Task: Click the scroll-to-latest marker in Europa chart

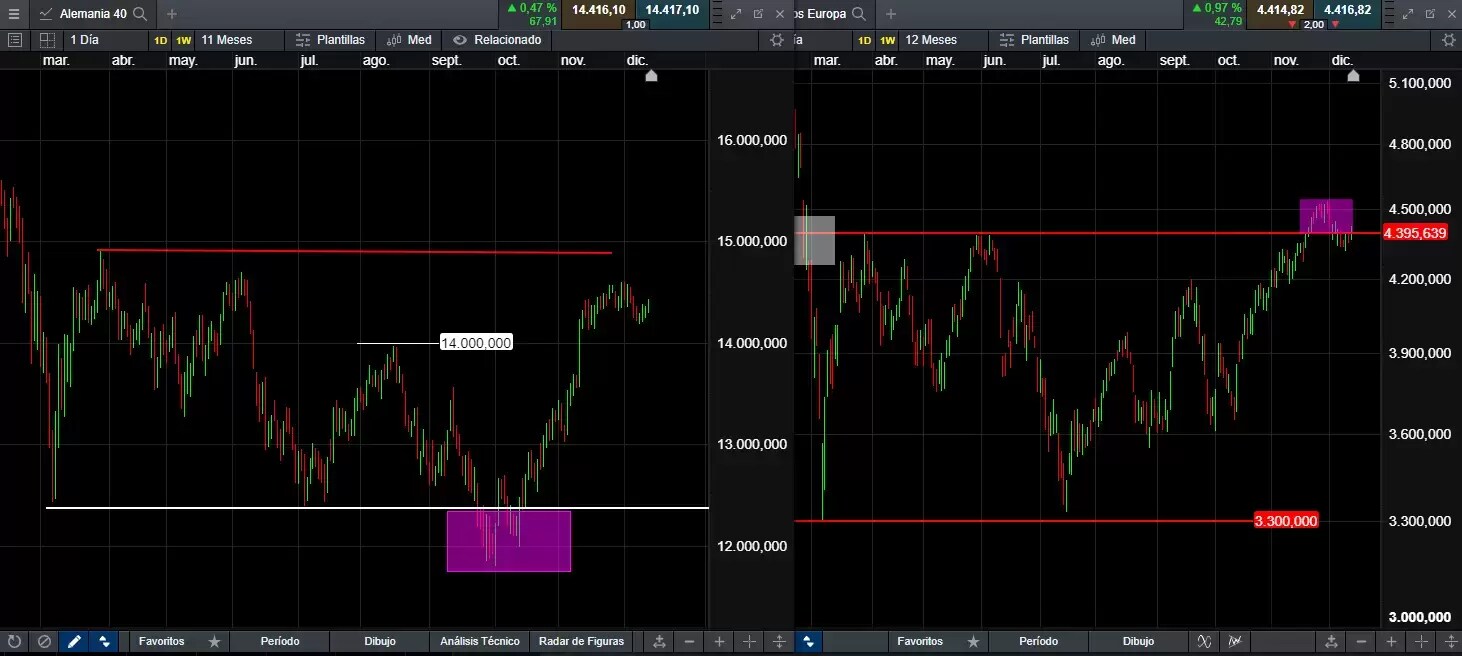Action: (1354, 75)
